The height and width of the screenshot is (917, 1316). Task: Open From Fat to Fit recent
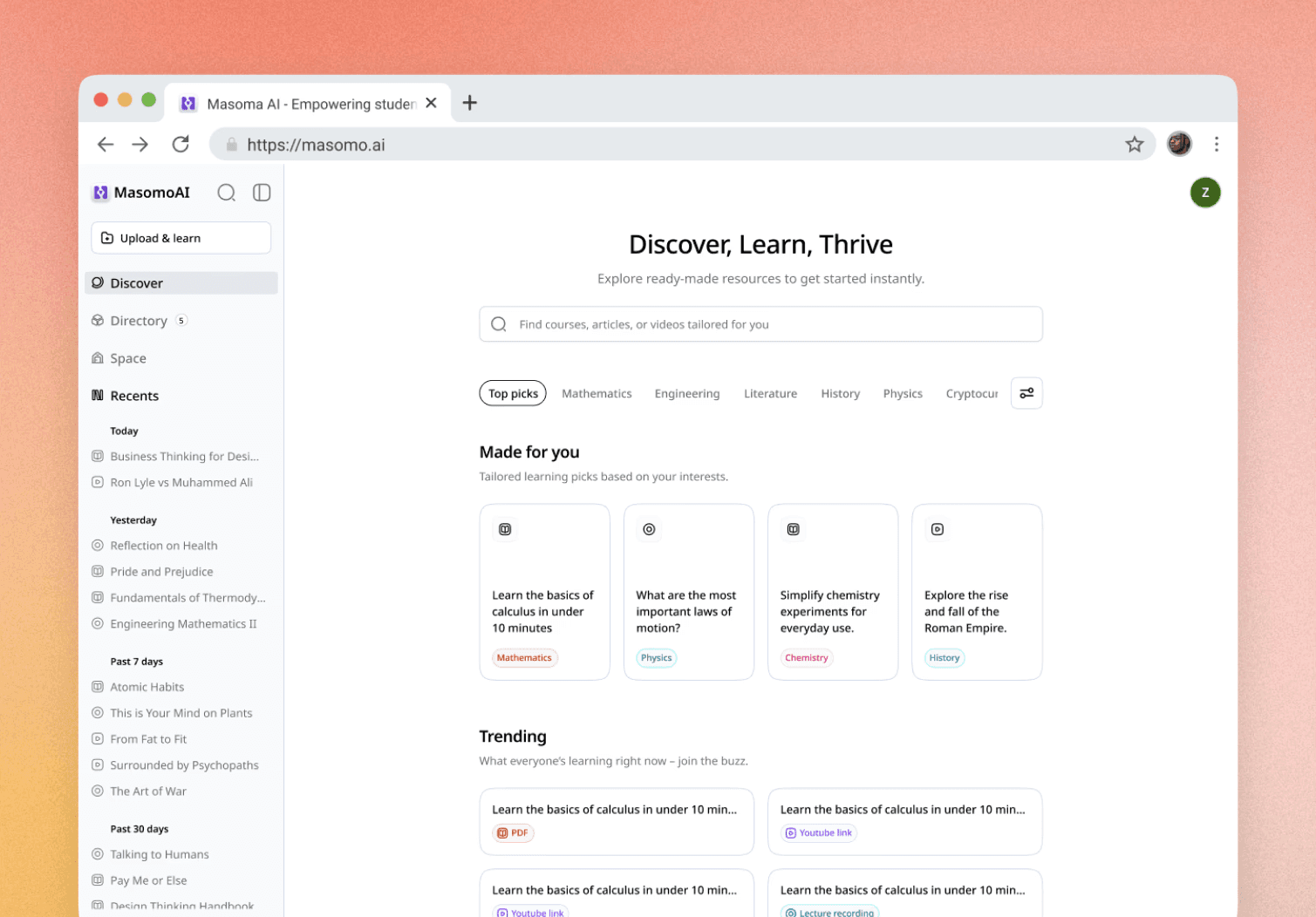140,739
